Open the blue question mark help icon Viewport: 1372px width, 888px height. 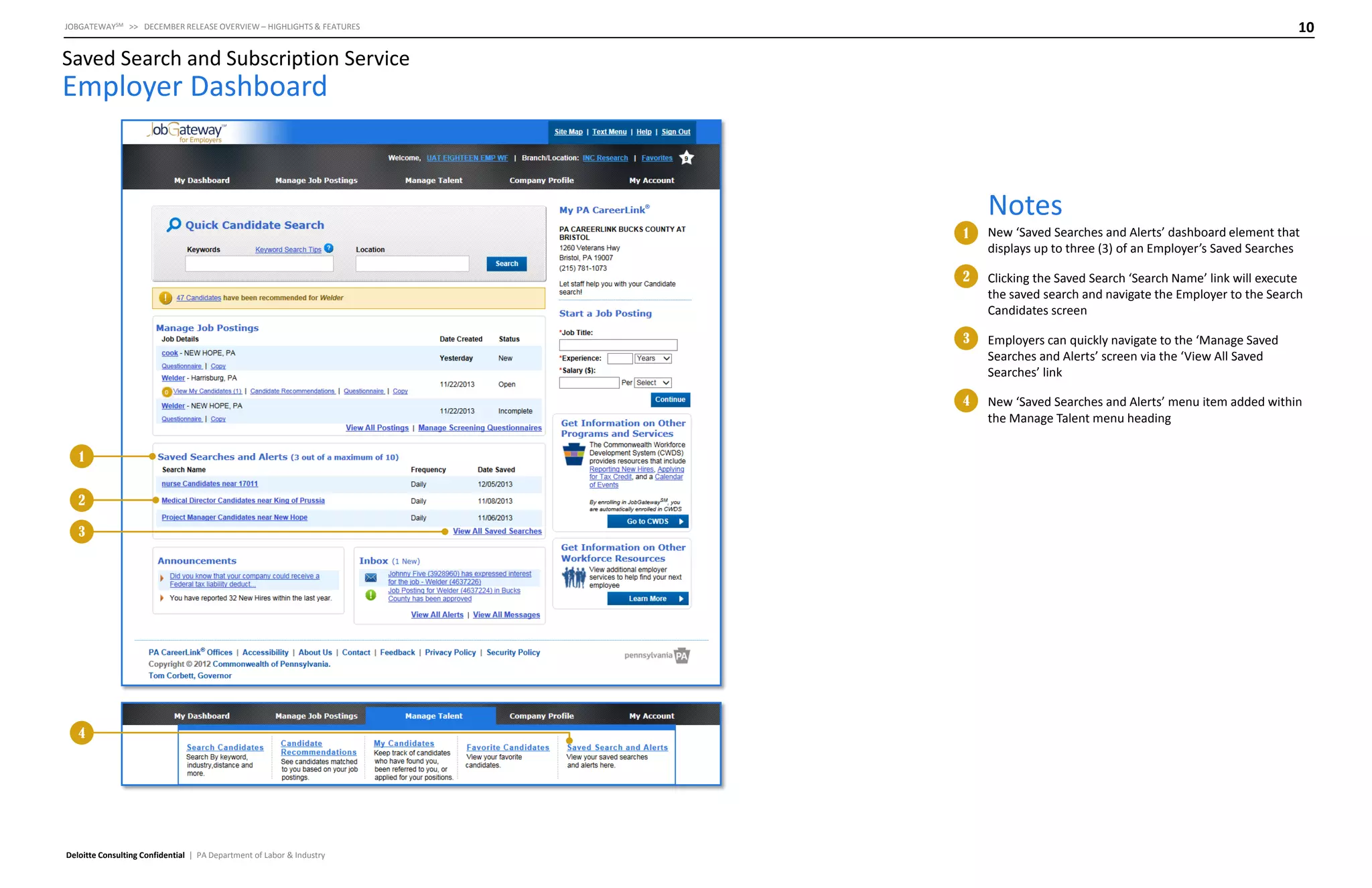coord(329,248)
